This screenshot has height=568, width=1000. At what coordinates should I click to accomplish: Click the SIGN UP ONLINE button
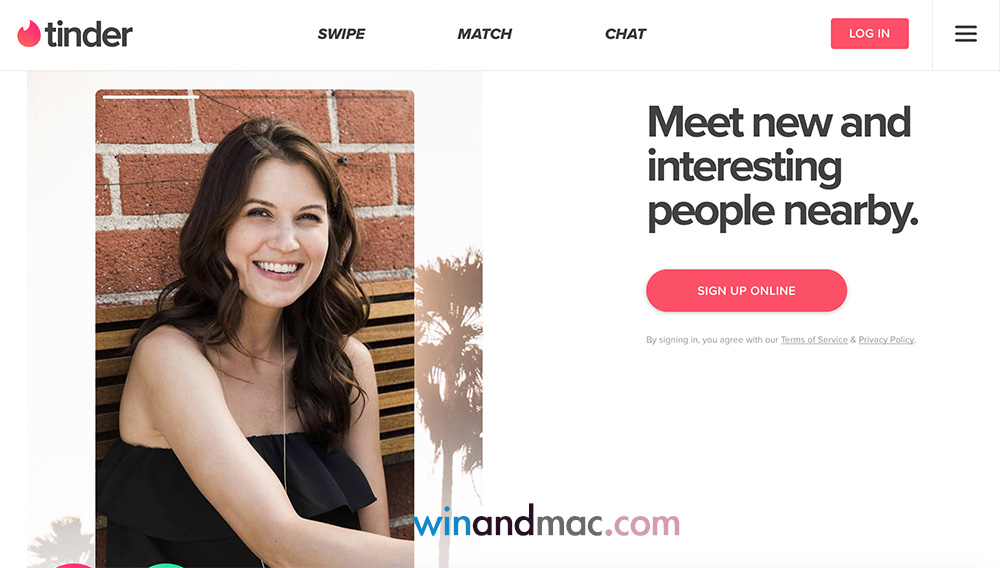click(746, 291)
